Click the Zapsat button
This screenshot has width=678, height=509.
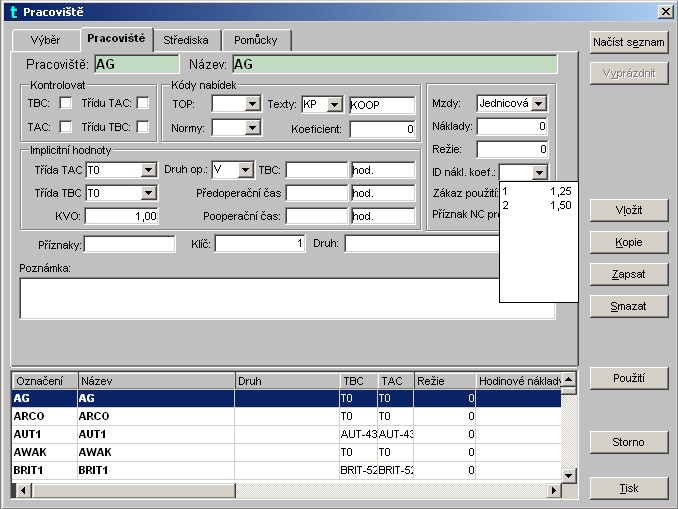point(629,274)
